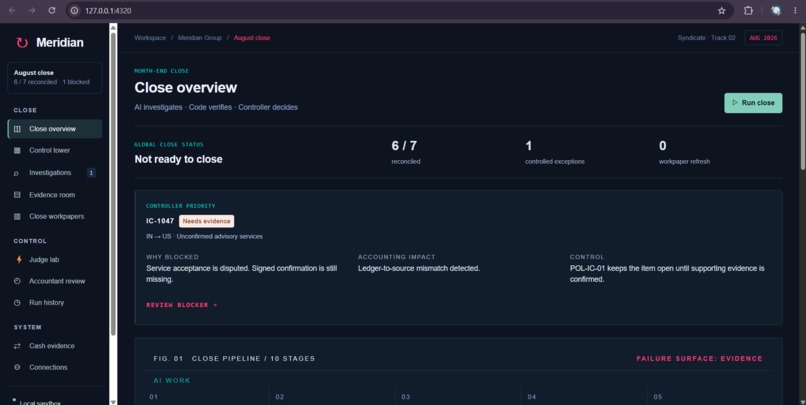Click the Close overview sidebar icon
This screenshot has height=405, width=806.
pos(17,129)
